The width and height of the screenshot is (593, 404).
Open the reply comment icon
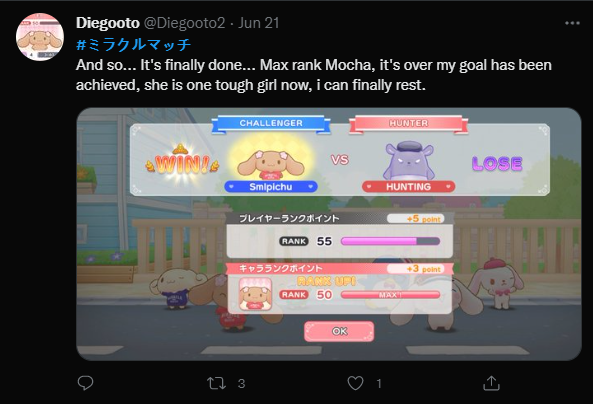(85, 383)
